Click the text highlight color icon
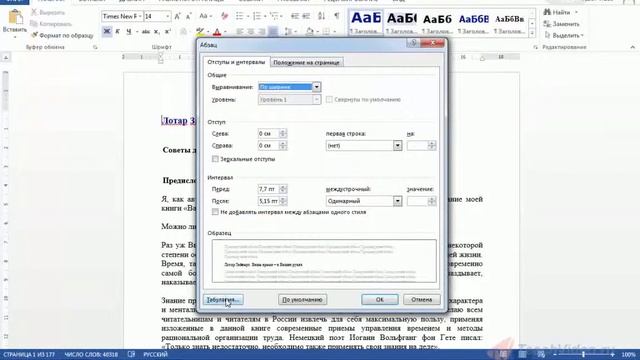The width and height of the screenshot is (640, 360). point(200,31)
